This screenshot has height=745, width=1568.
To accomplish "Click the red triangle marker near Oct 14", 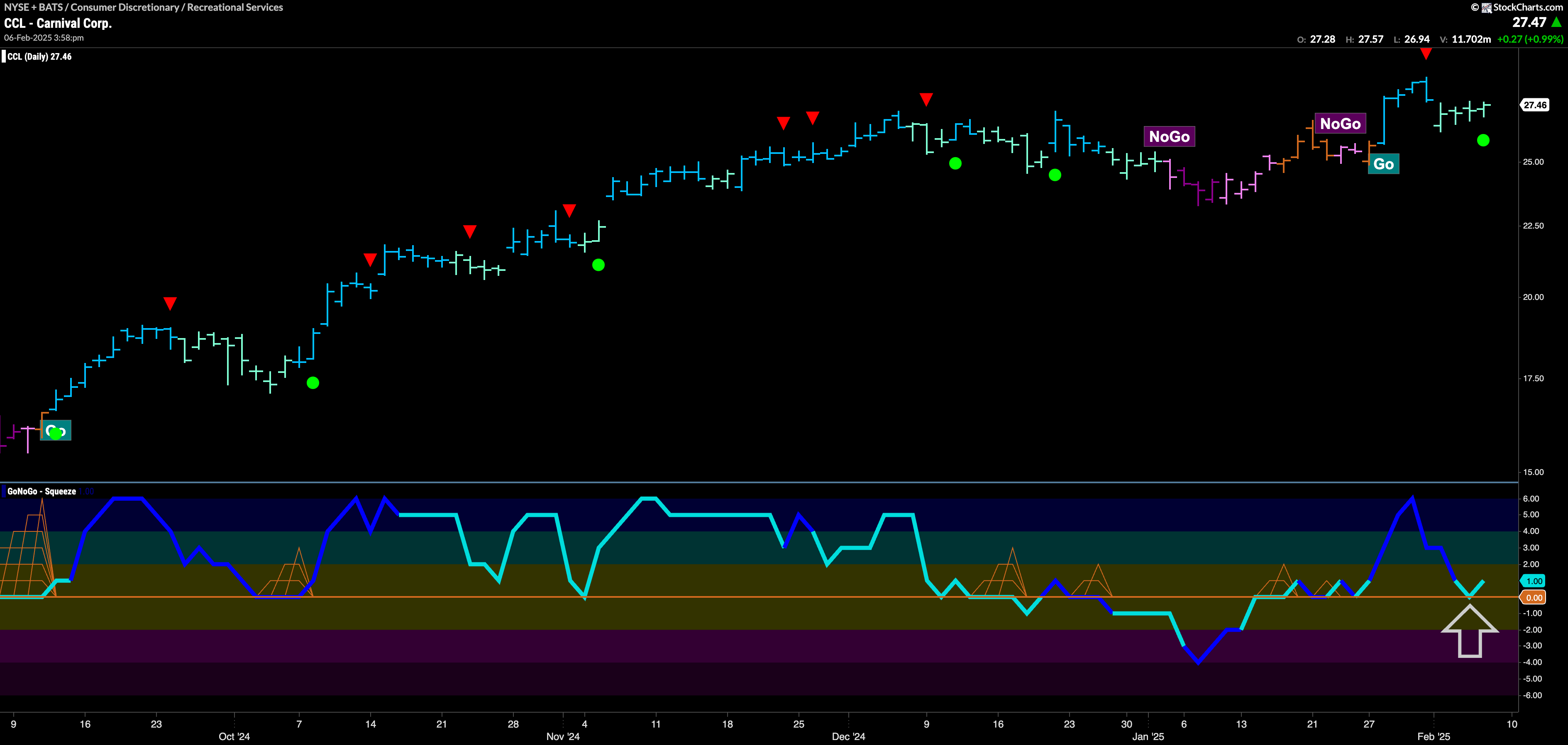I will point(370,260).
